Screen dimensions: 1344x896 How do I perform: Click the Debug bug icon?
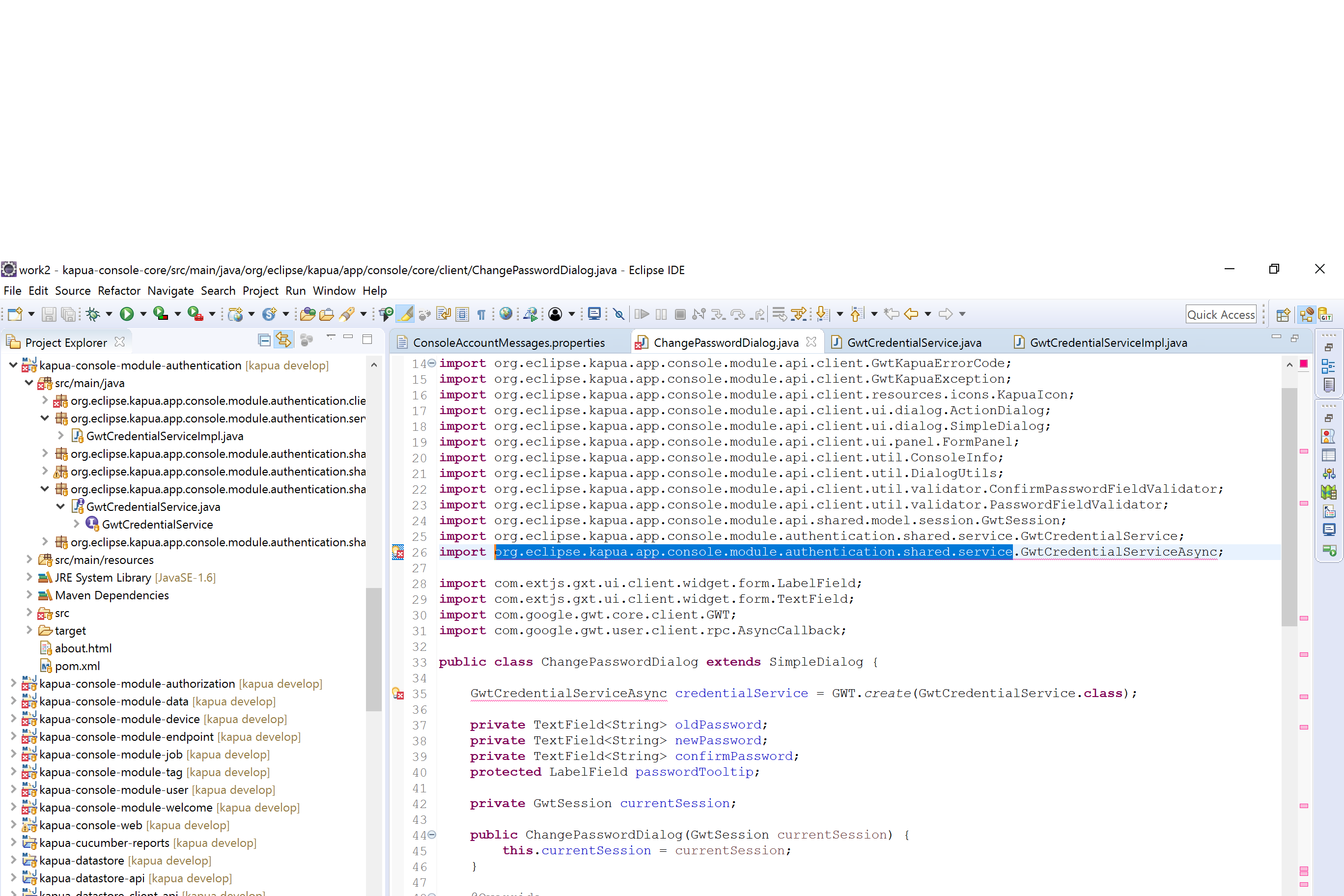(x=92, y=314)
